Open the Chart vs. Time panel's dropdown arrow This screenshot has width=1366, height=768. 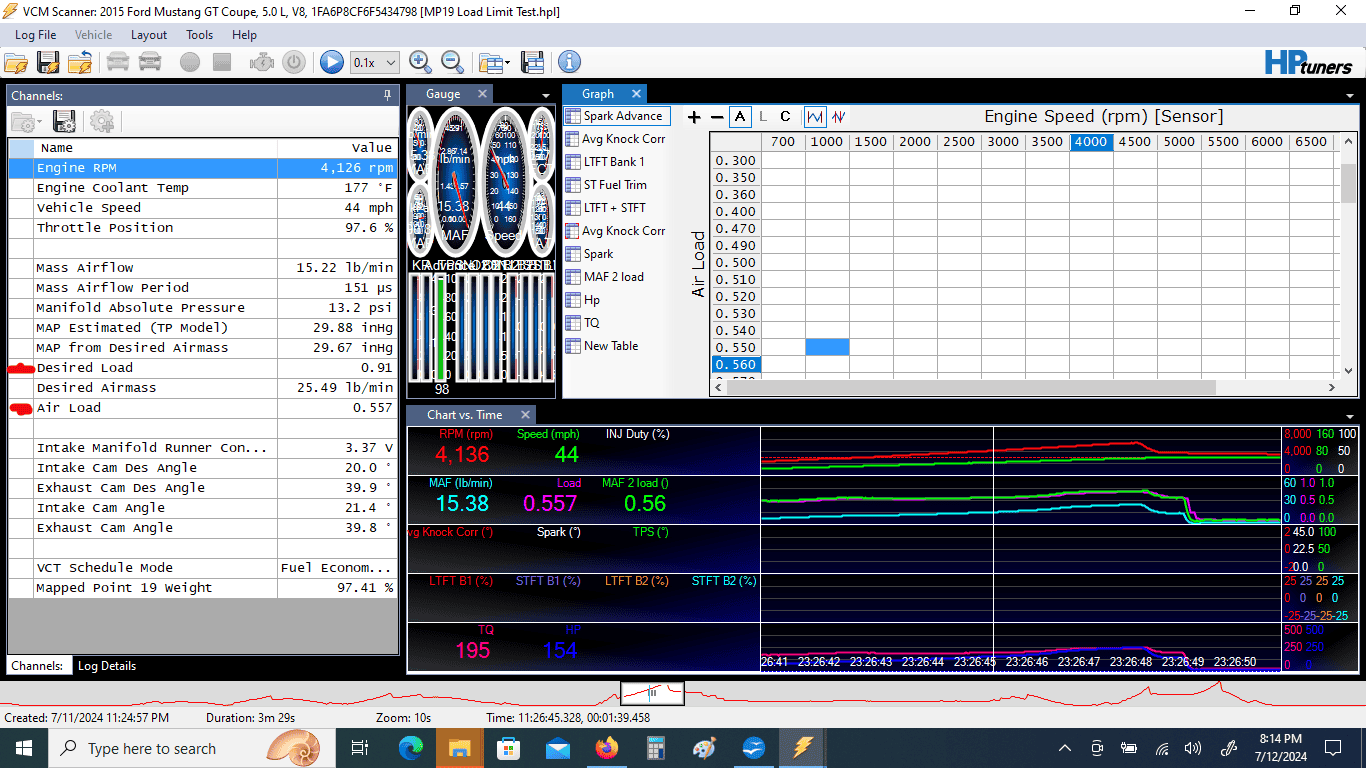coord(1352,416)
